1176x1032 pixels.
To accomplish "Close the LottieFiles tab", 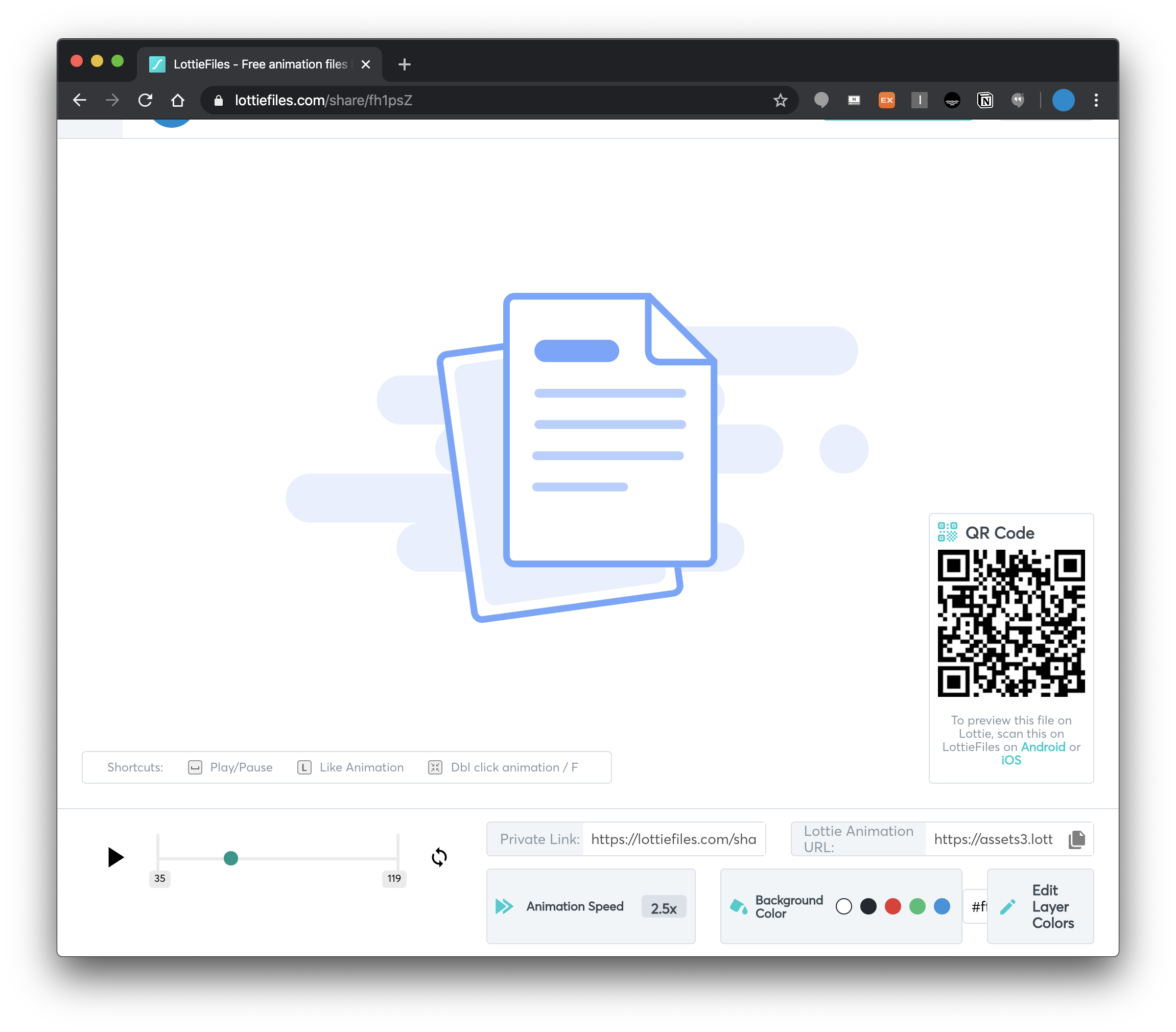I will tap(365, 64).
